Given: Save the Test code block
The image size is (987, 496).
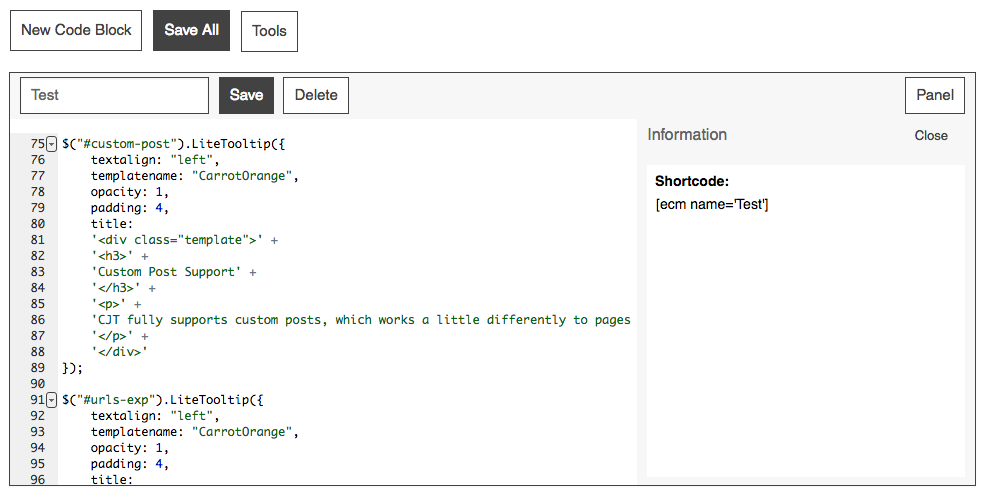Looking at the screenshot, I should tap(246, 96).
